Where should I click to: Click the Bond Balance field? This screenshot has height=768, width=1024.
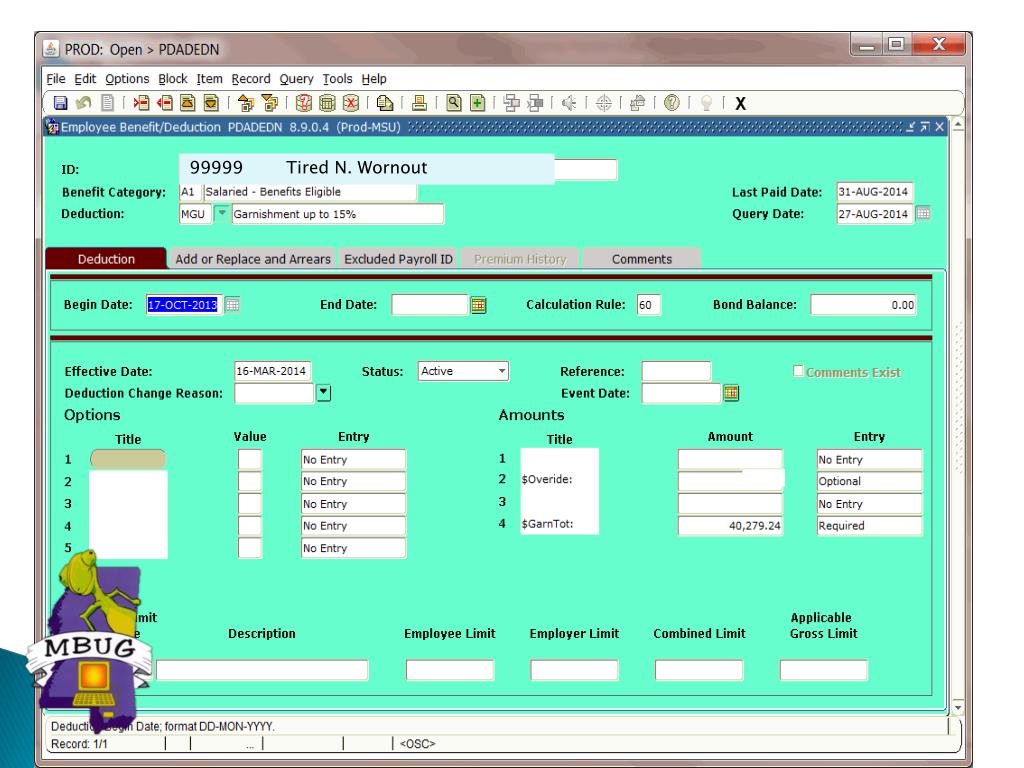coord(863,305)
